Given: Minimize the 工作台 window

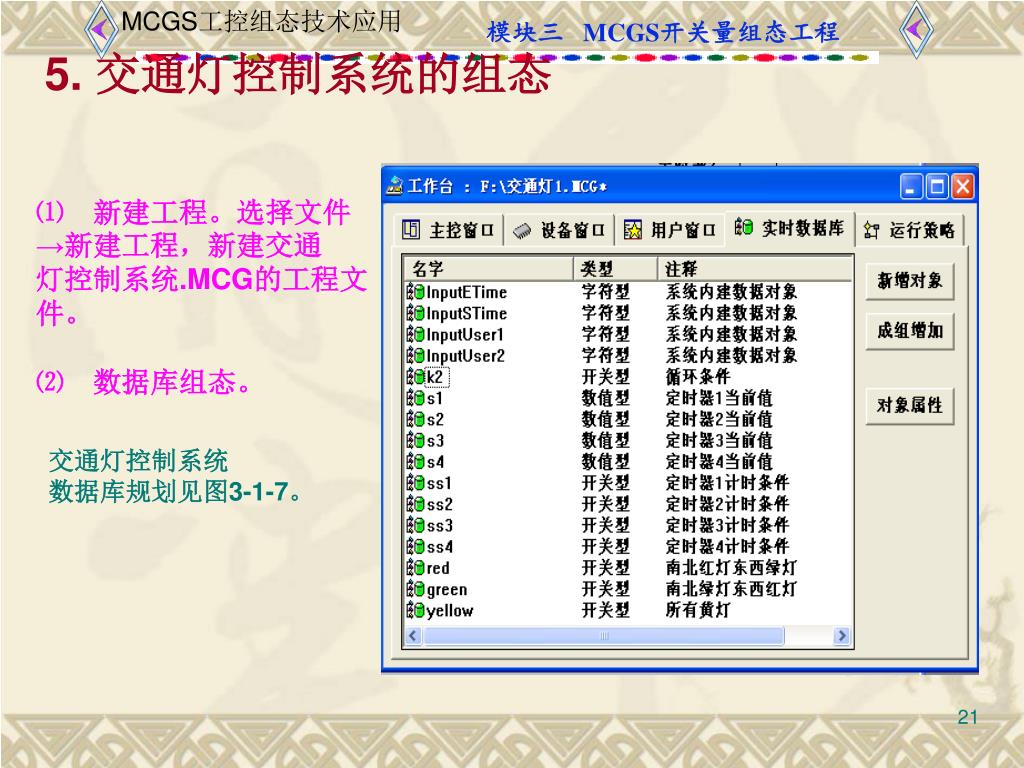Looking at the screenshot, I should [912, 187].
